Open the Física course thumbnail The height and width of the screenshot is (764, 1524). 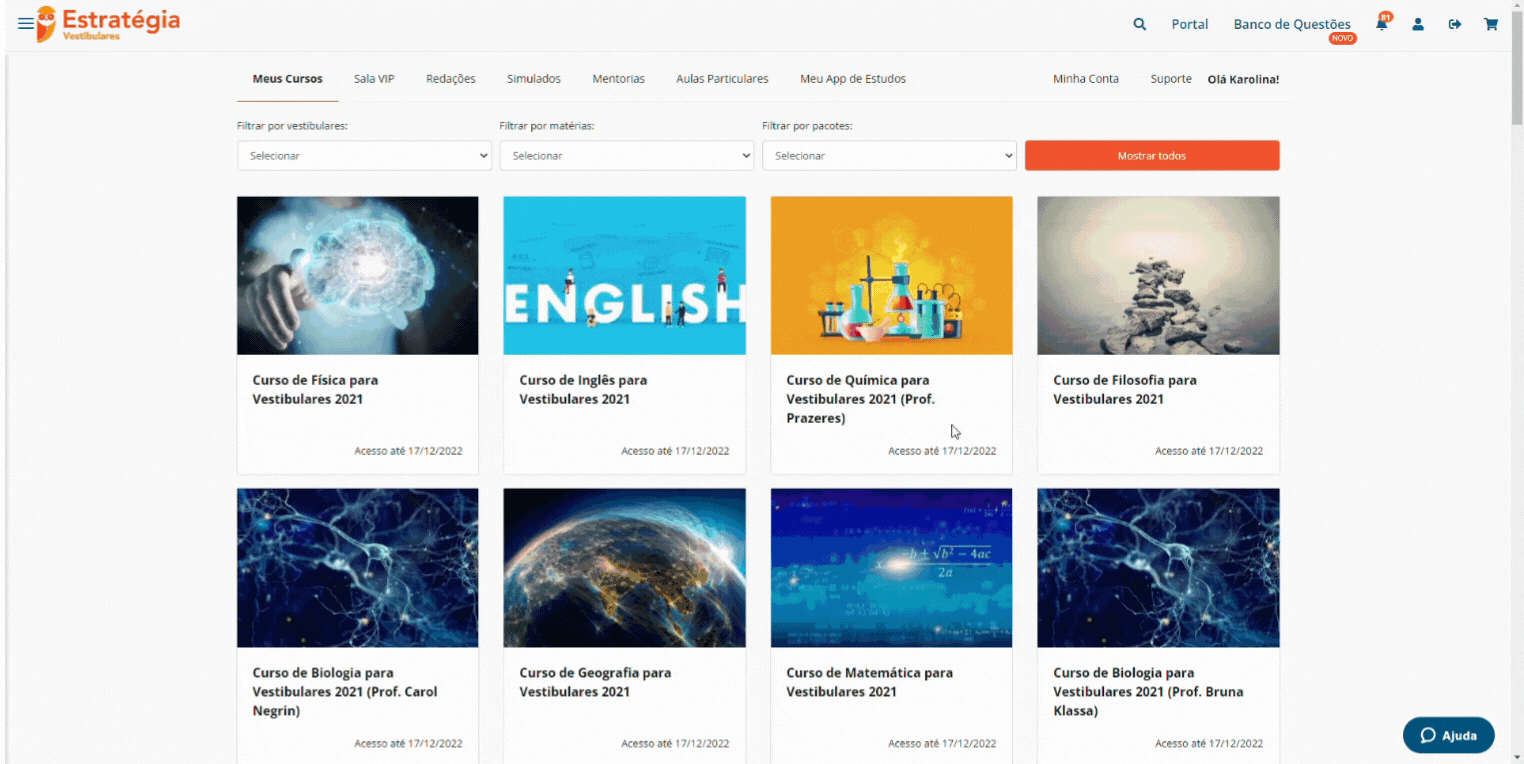point(357,275)
